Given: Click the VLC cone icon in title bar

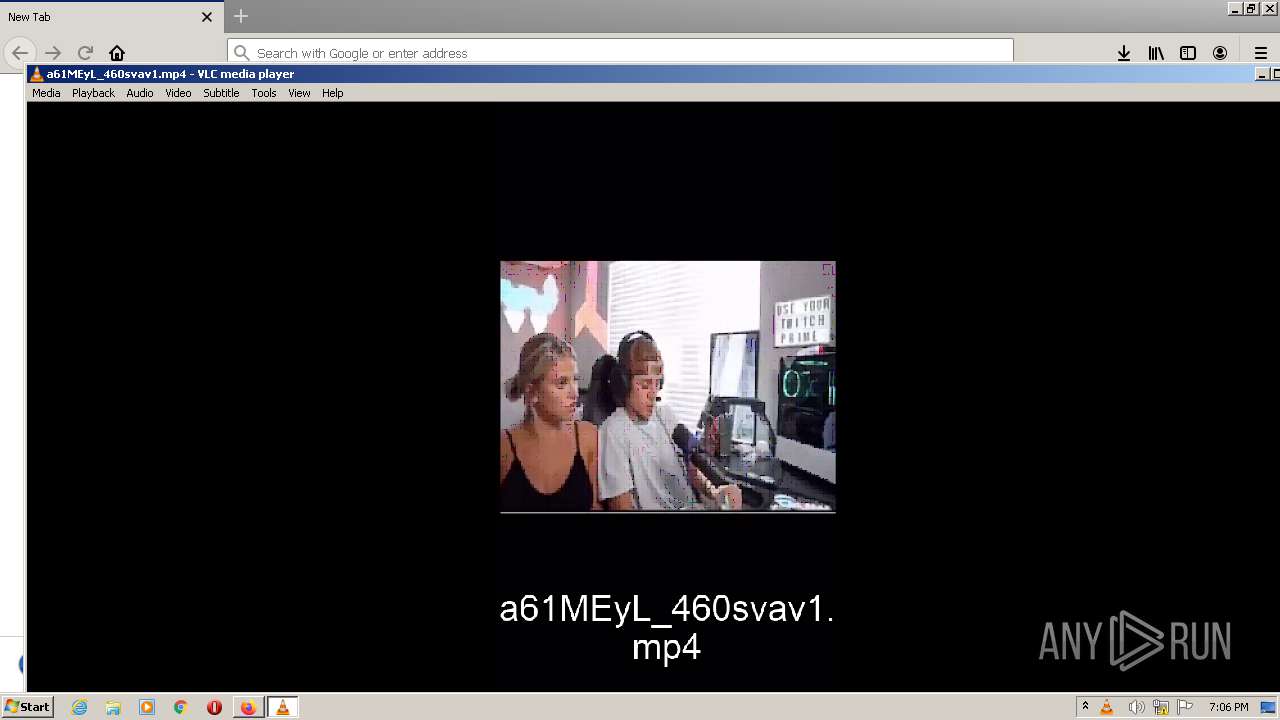Looking at the screenshot, I should 37,74.
